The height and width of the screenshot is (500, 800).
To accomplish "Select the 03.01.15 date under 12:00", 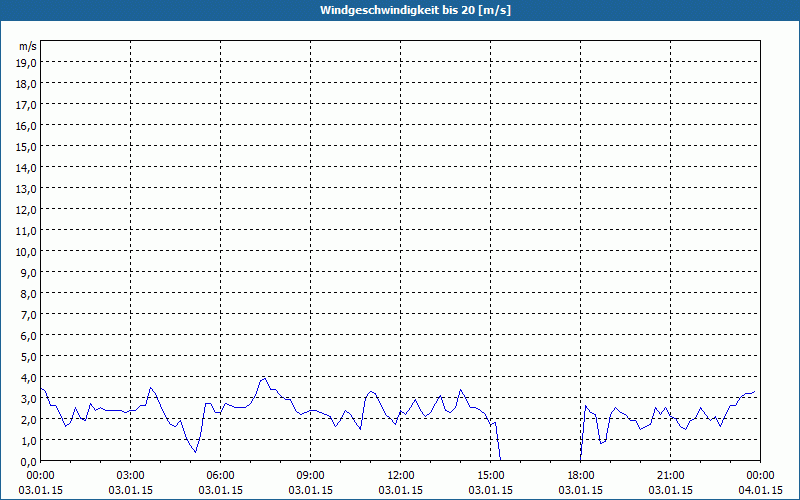I will tap(401, 490).
